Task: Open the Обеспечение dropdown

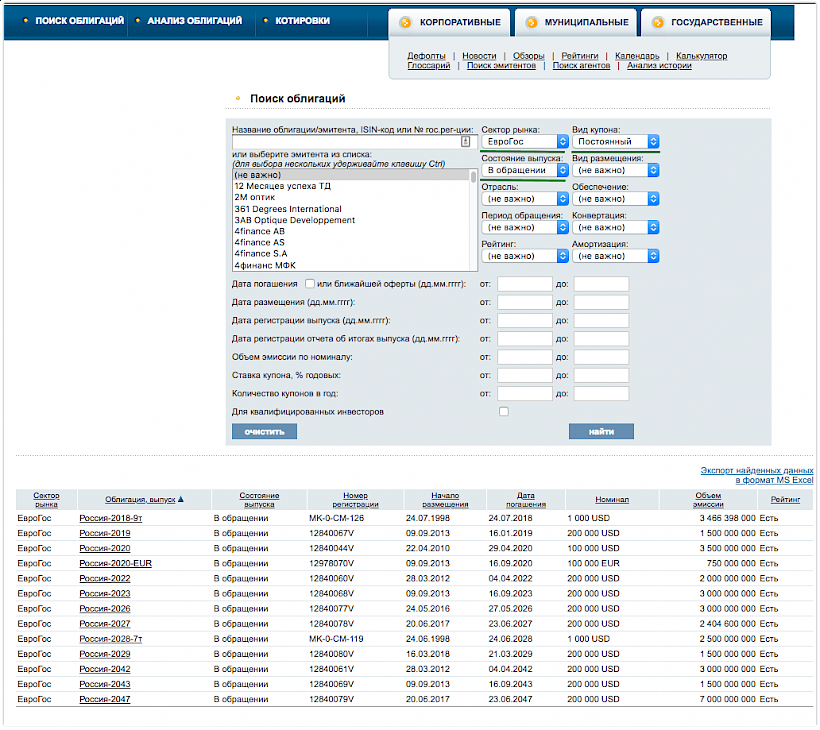Action: (616, 199)
